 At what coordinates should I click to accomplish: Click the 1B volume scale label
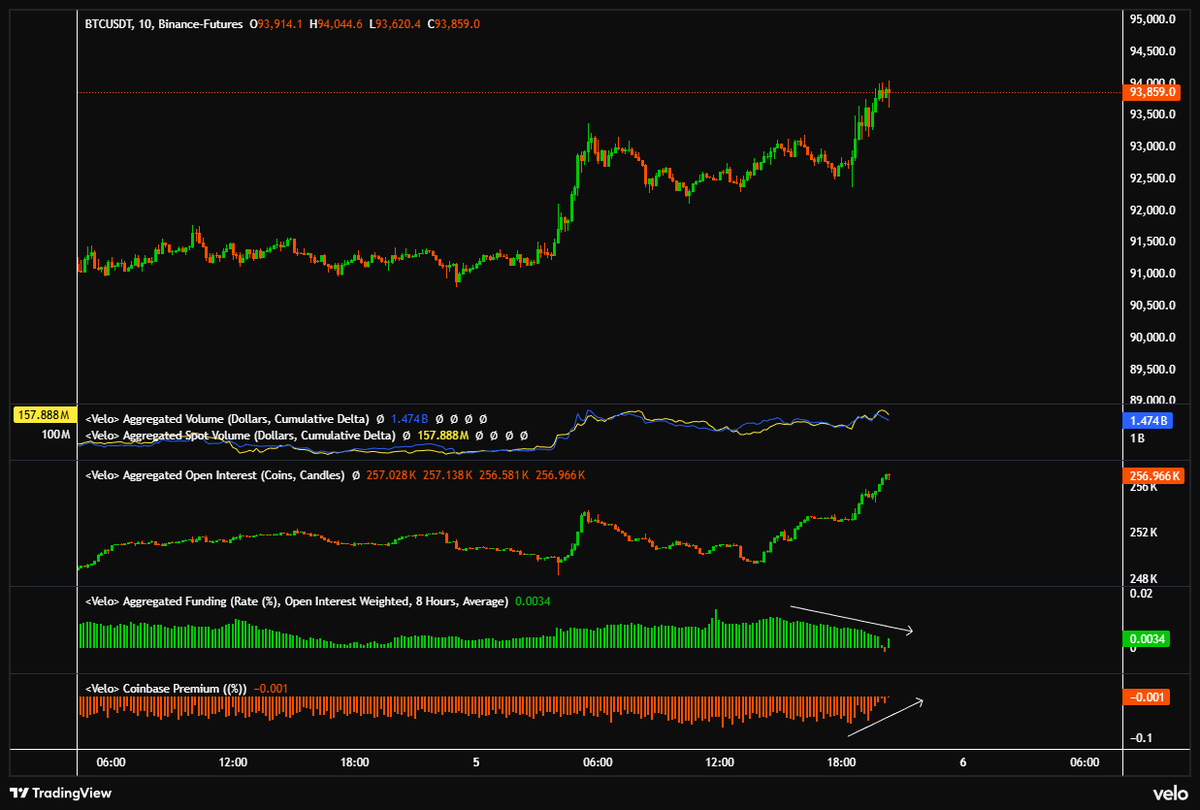1136,439
